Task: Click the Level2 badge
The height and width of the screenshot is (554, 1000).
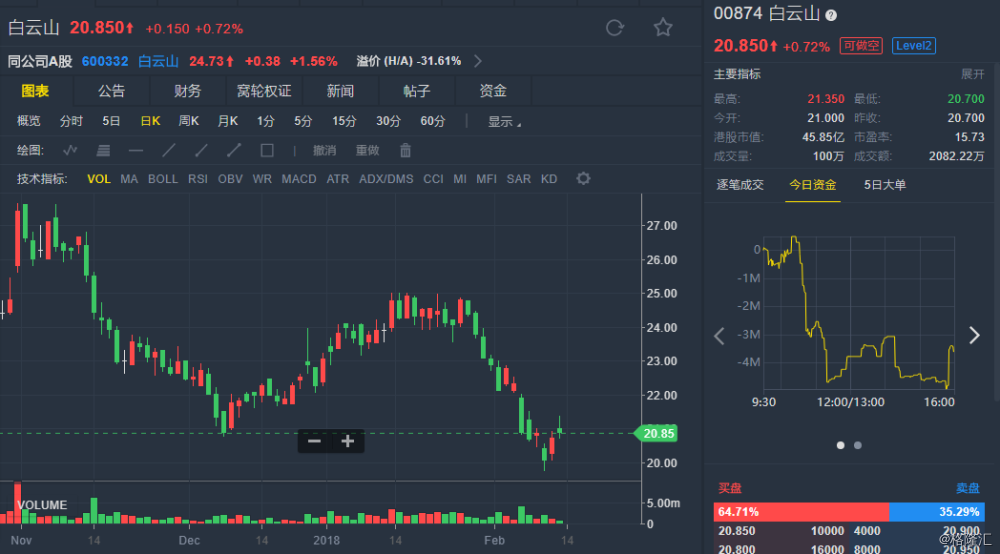Action: 913,46
